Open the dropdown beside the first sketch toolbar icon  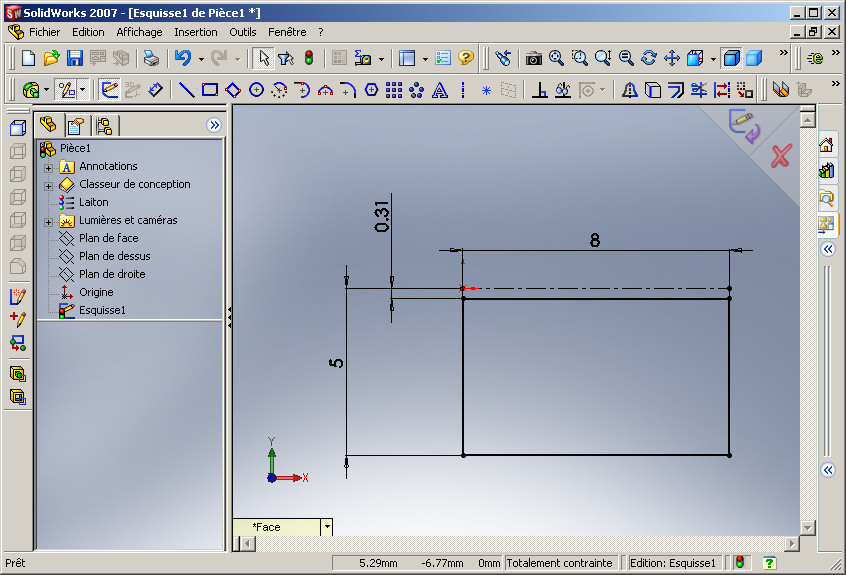coord(46,90)
